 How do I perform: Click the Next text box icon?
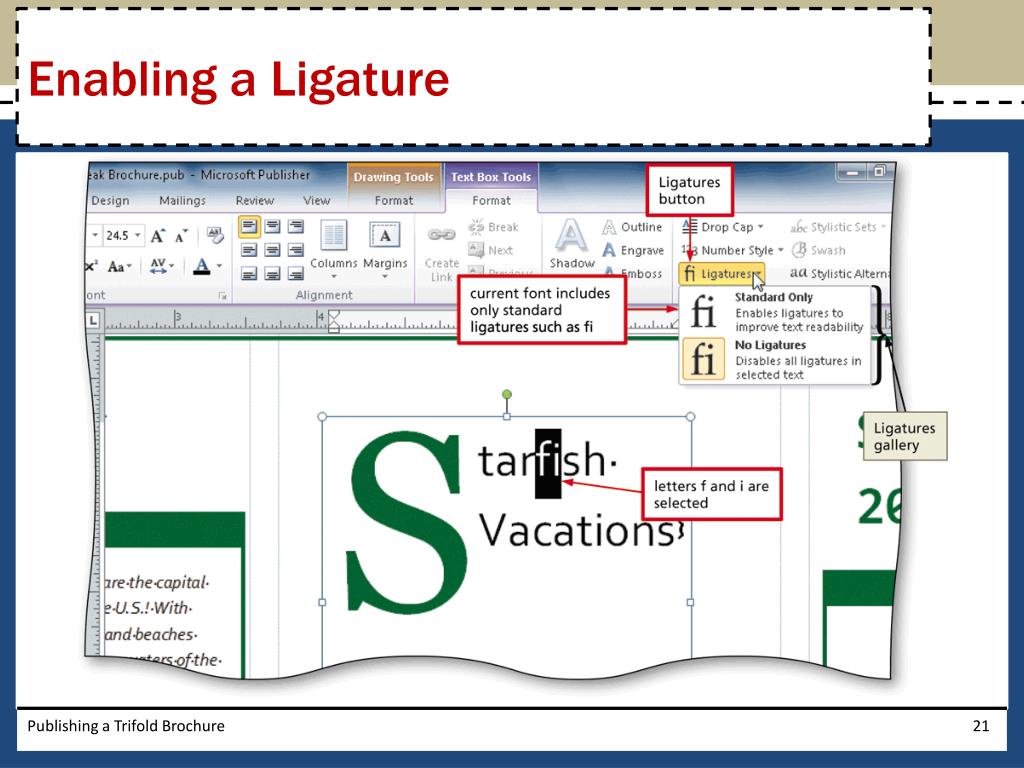click(x=476, y=249)
